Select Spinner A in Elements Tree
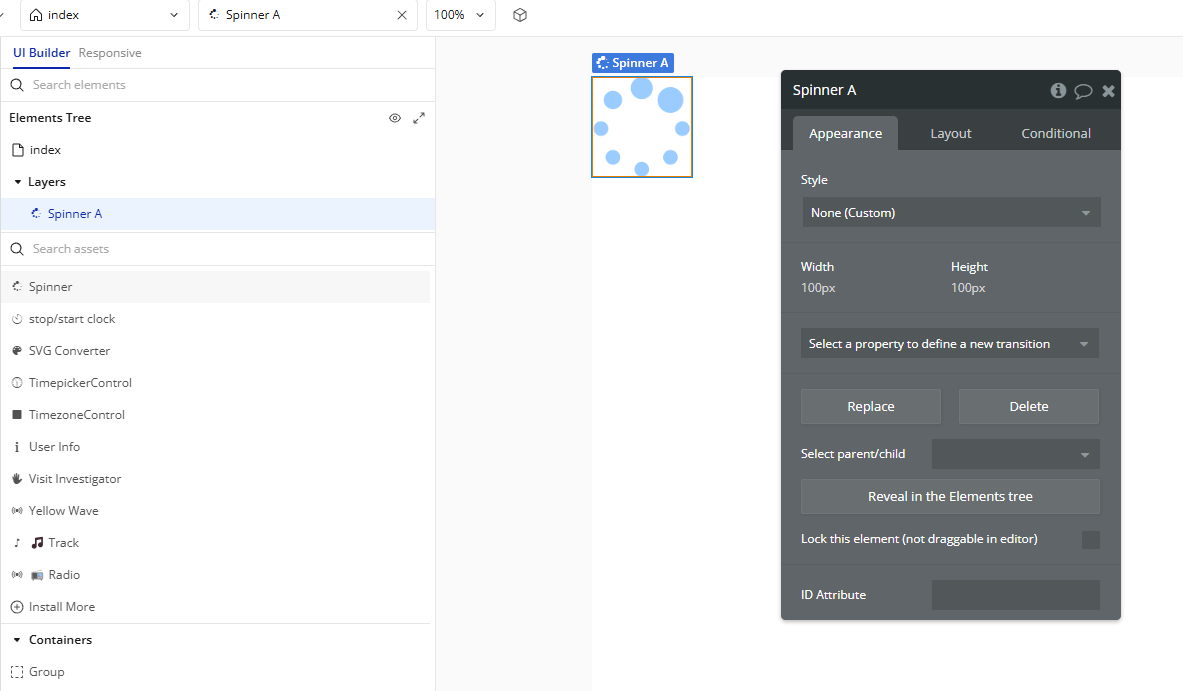Screen dimensions: 1183x691 pyautogui.click(x=218, y=213)
